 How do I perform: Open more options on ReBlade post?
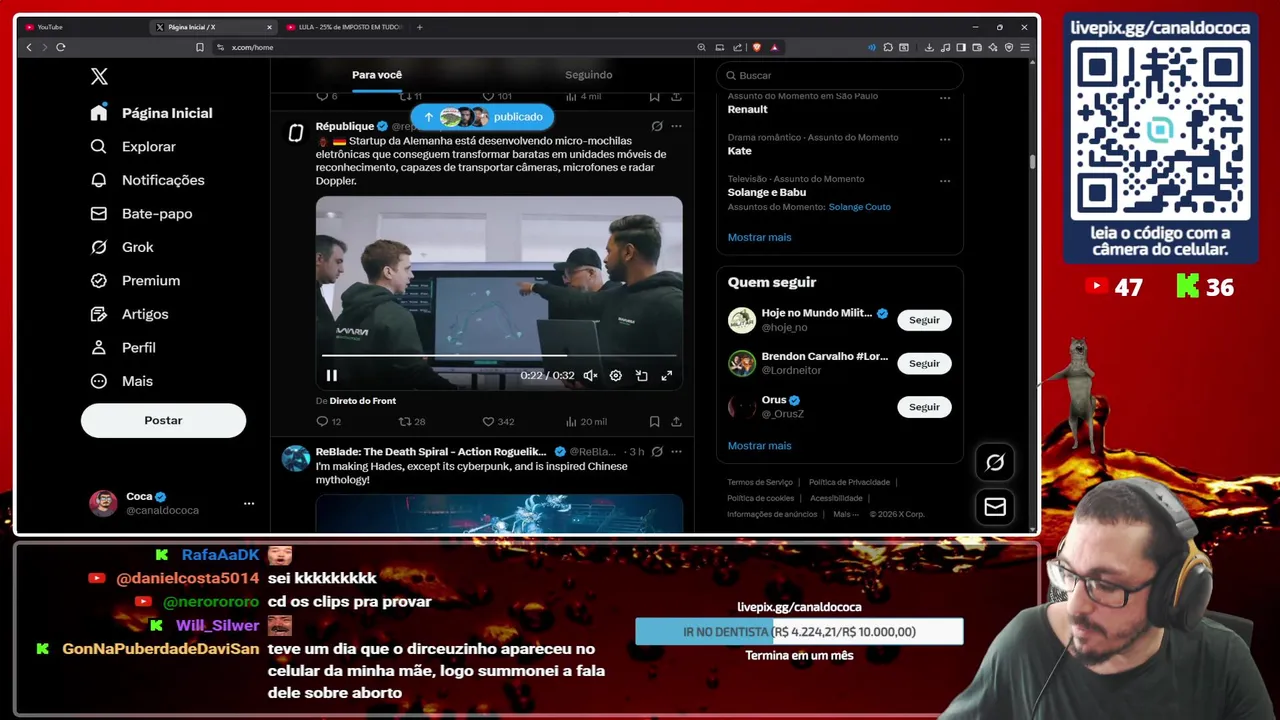[x=676, y=452]
